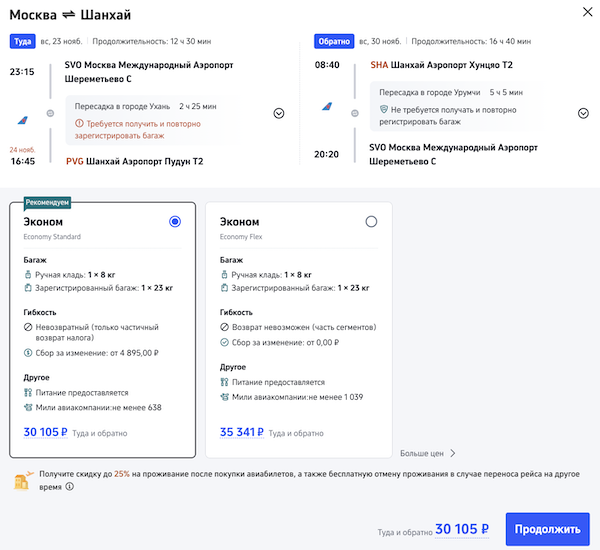Click the return flight airline logo
The image size is (600, 550).
tap(327, 105)
